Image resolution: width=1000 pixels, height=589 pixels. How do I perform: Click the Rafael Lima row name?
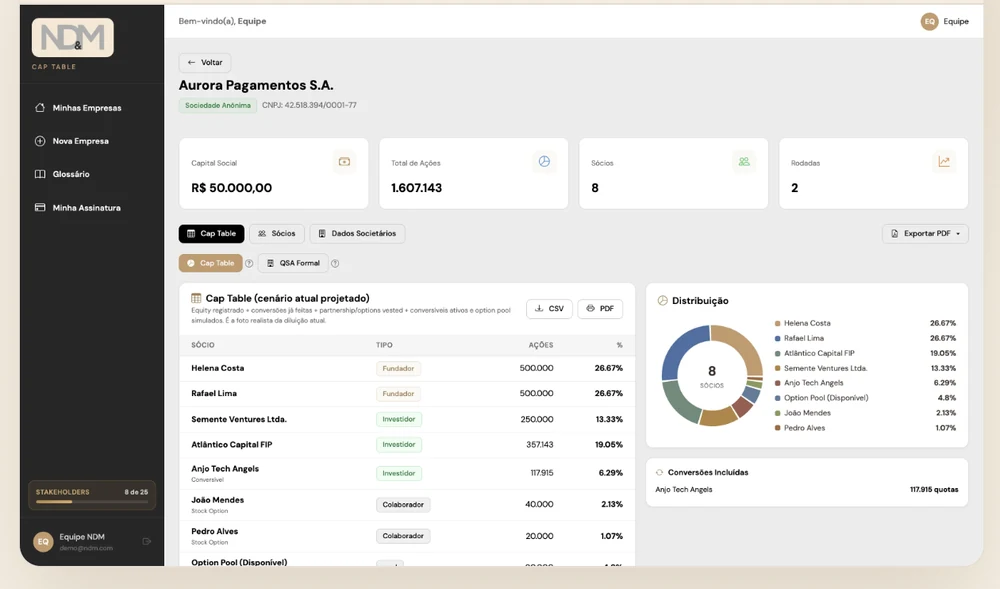(x=214, y=393)
